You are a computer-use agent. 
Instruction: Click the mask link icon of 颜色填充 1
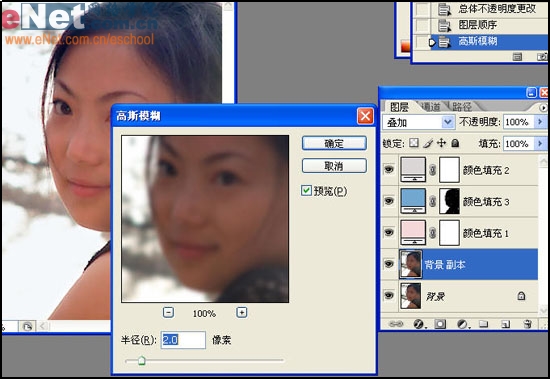click(x=432, y=233)
